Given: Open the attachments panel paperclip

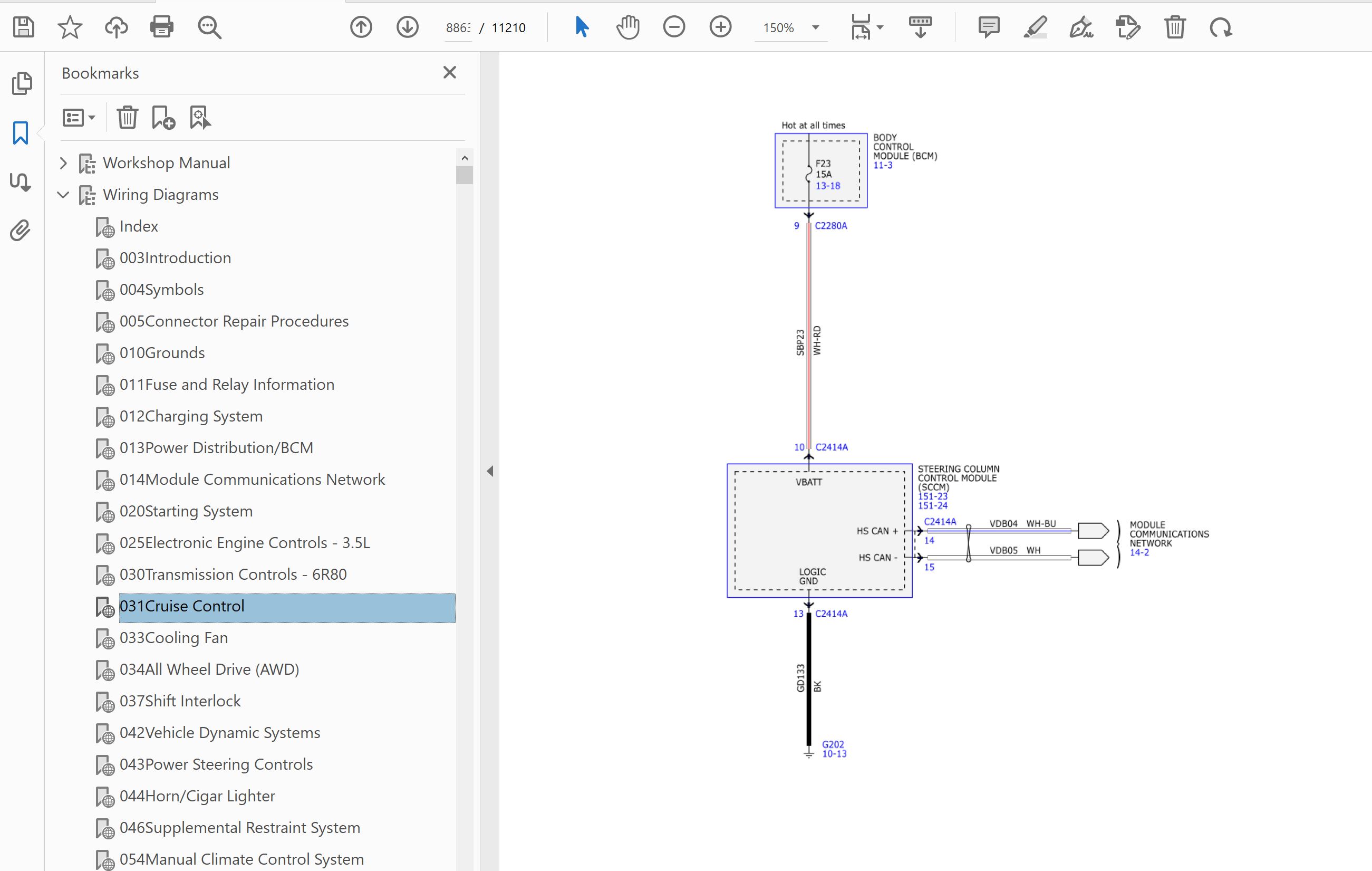Looking at the screenshot, I should click(x=21, y=231).
